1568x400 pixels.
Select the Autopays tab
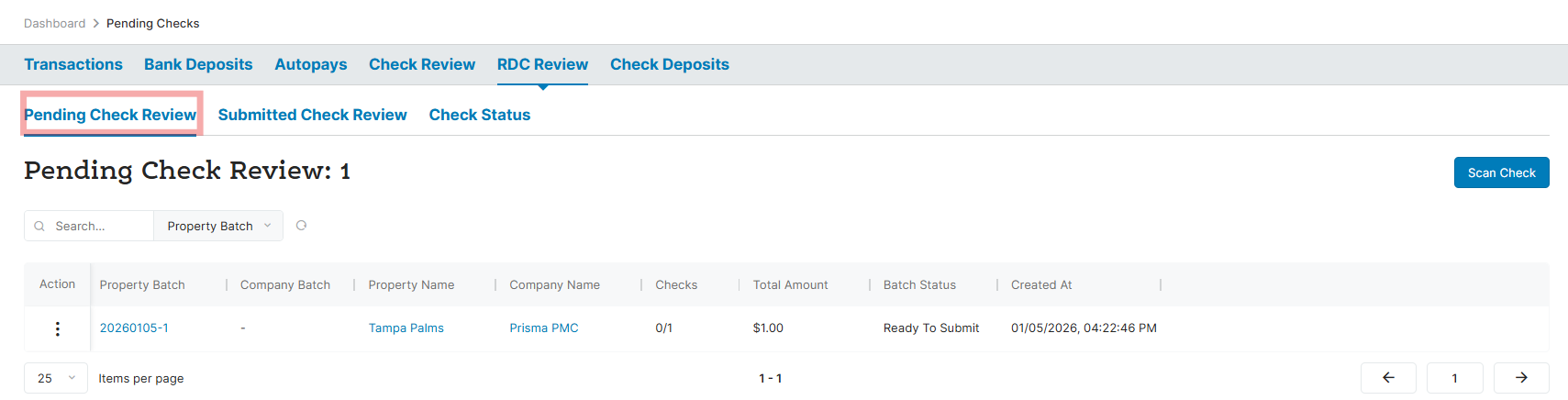point(311,64)
